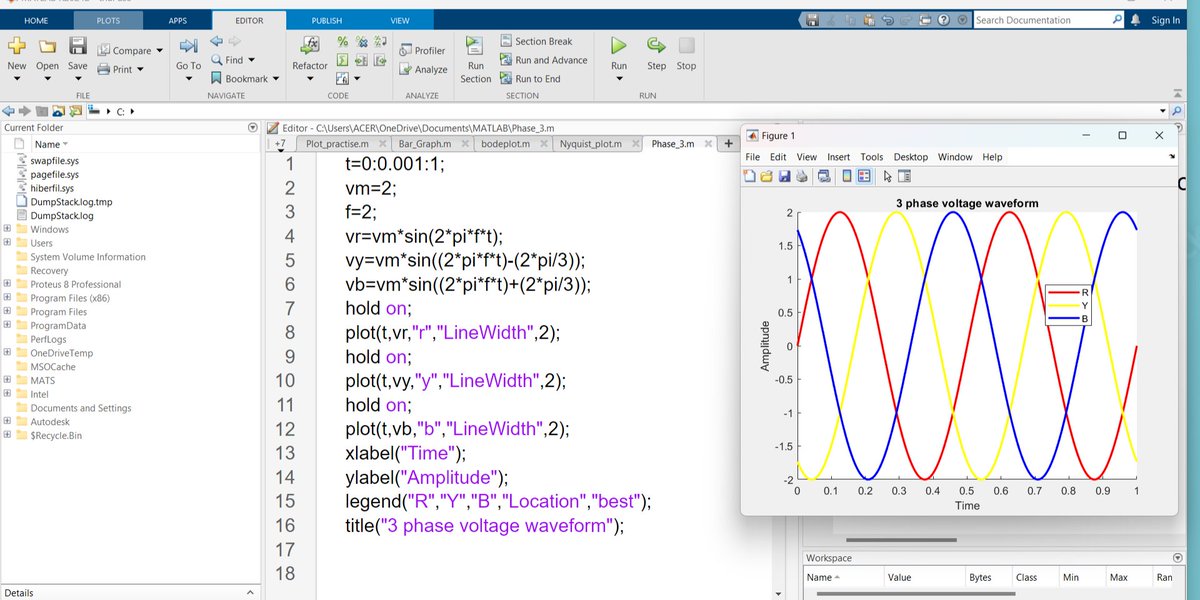This screenshot has height=600, width=1200.
Task: Click the Save floppy icon in FILE group
Action: pos(78,46)
